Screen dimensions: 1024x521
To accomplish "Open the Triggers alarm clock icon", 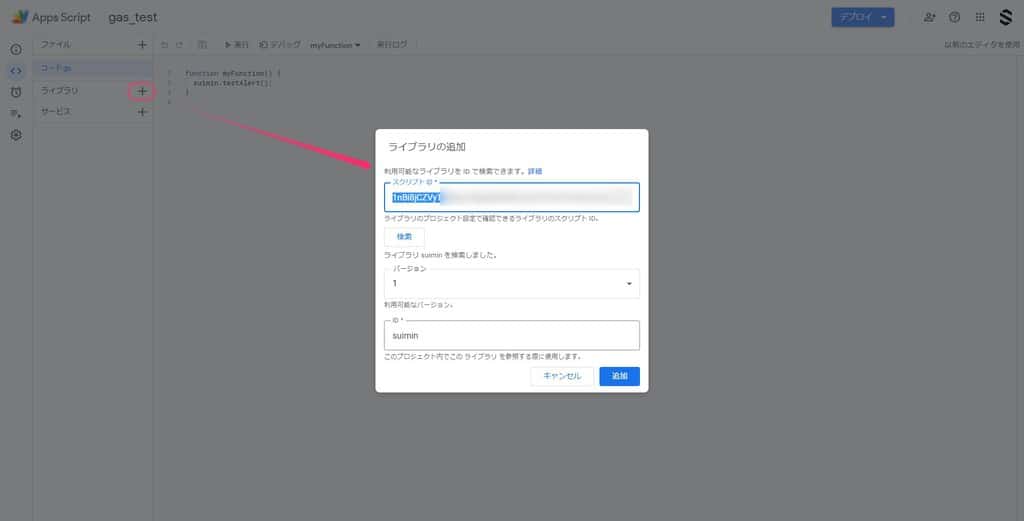I will pos(16,92).
